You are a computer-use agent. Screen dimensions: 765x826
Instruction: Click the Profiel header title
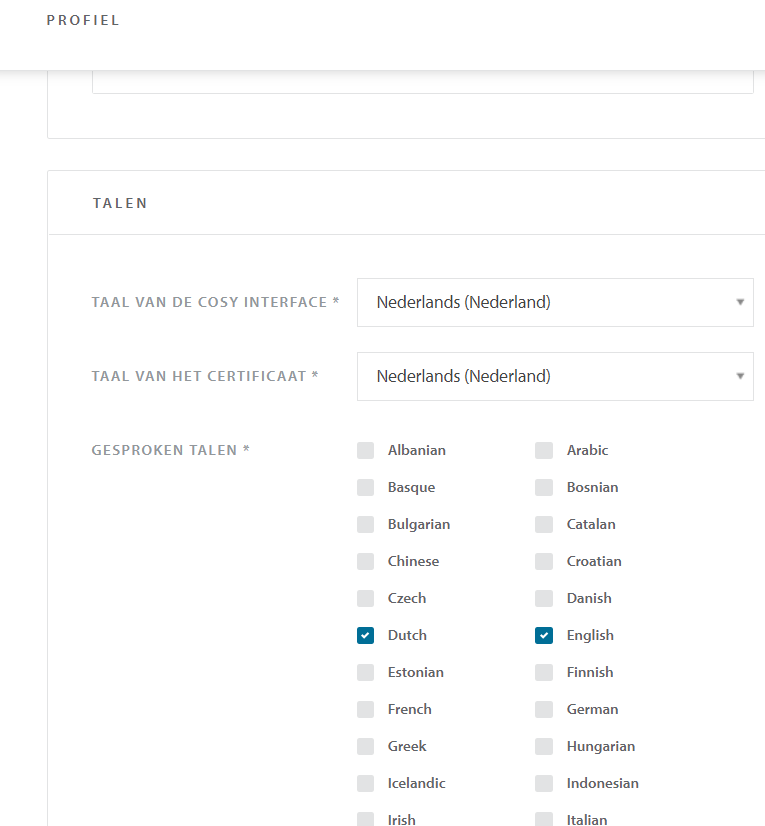pos(83,21)
